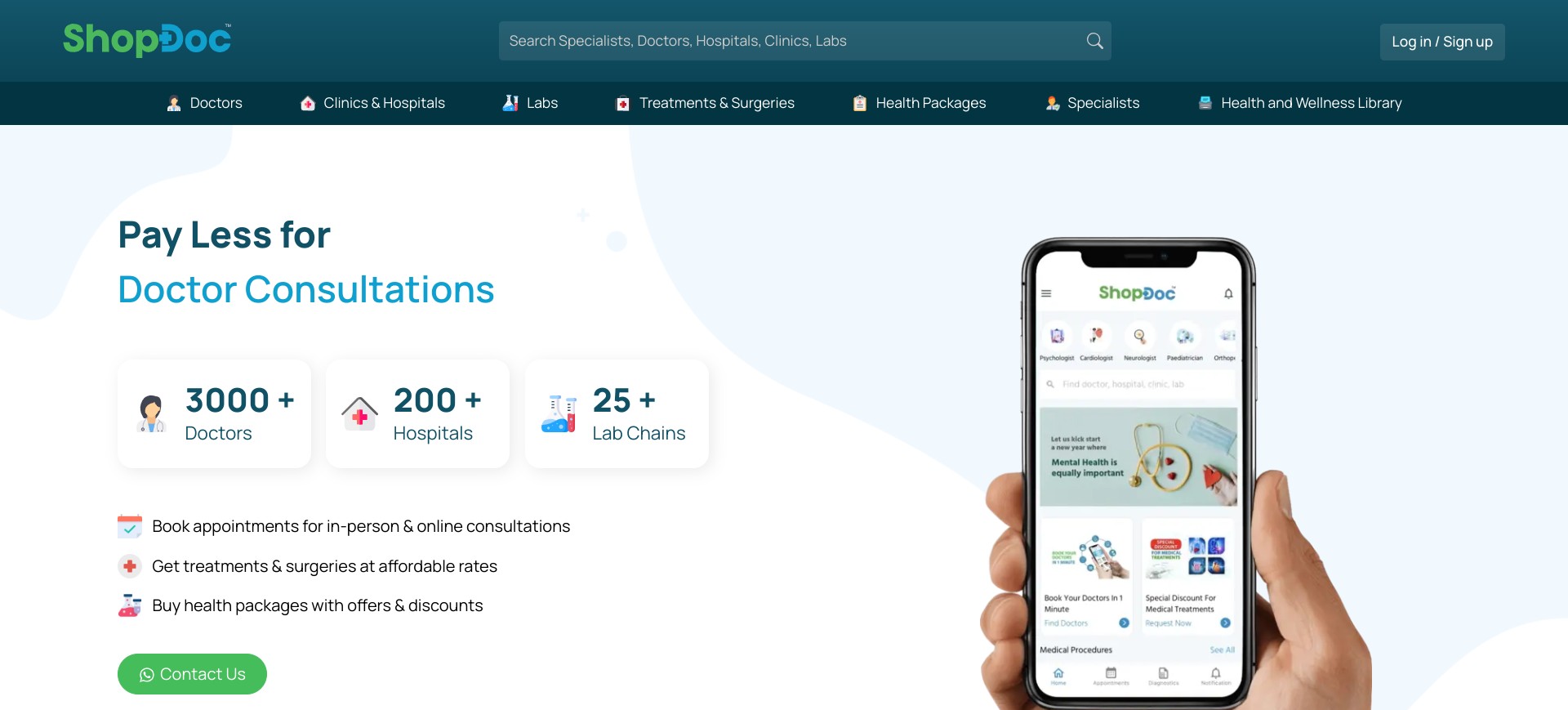
Task: Click Buy health packages with offers text
Action: pos(318,605)
